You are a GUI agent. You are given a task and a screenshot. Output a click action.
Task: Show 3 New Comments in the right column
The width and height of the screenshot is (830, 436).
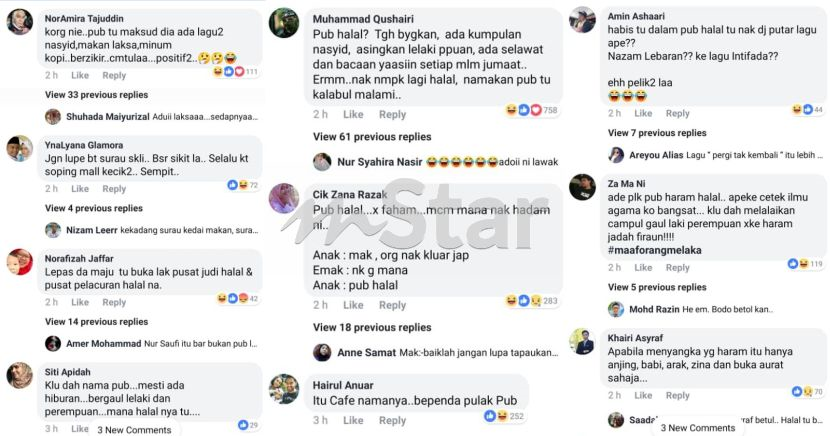pyautogui.click(x=698, y=428)
